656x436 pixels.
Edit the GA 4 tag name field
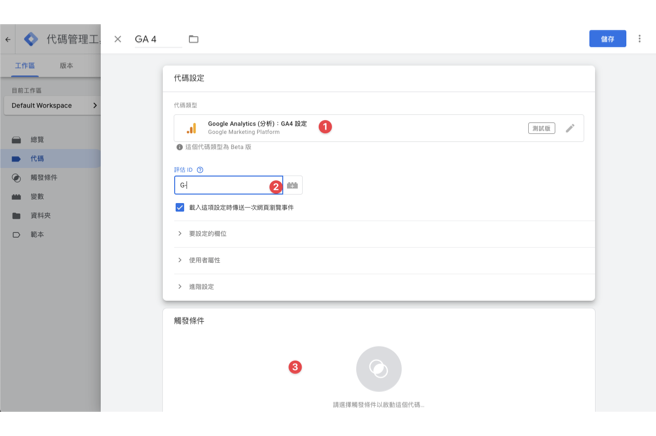tap(158, 39)
